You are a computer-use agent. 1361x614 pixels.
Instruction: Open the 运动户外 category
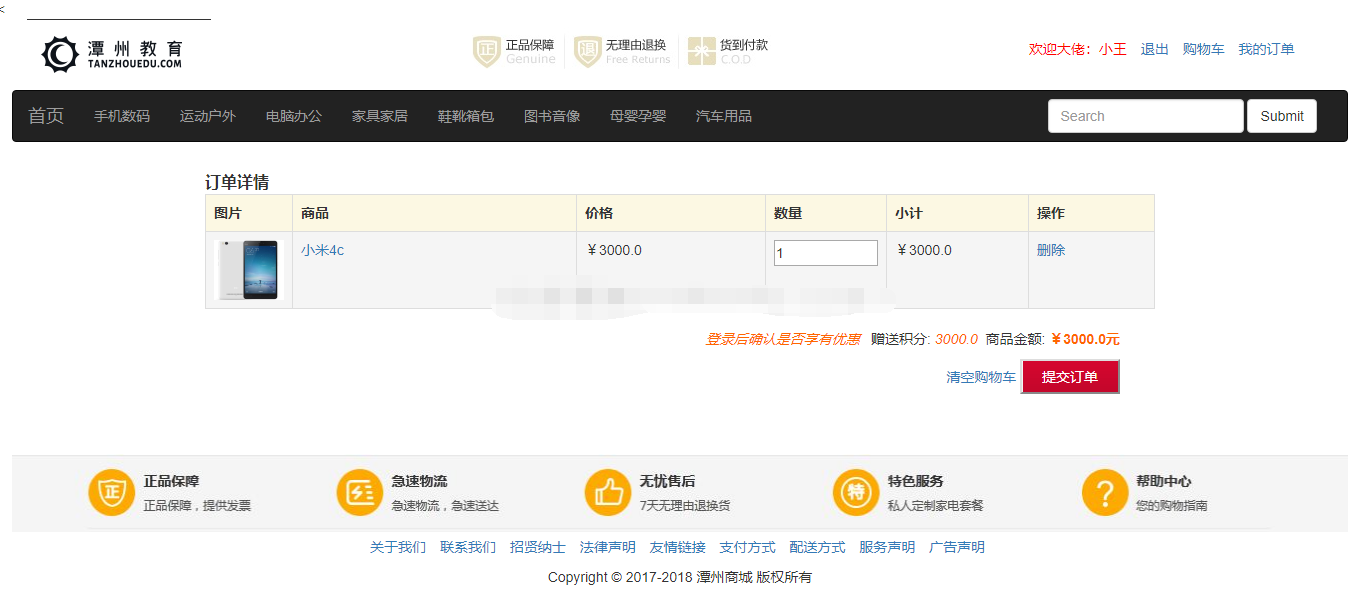coord(208,116)
